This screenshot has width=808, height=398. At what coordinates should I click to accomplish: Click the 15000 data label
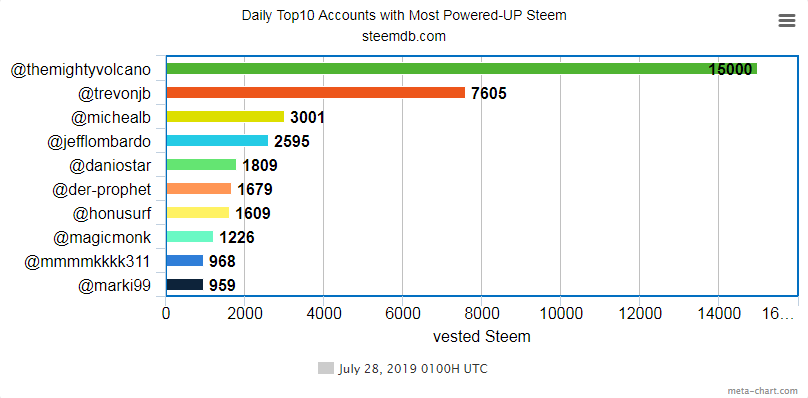coord(730,70)
